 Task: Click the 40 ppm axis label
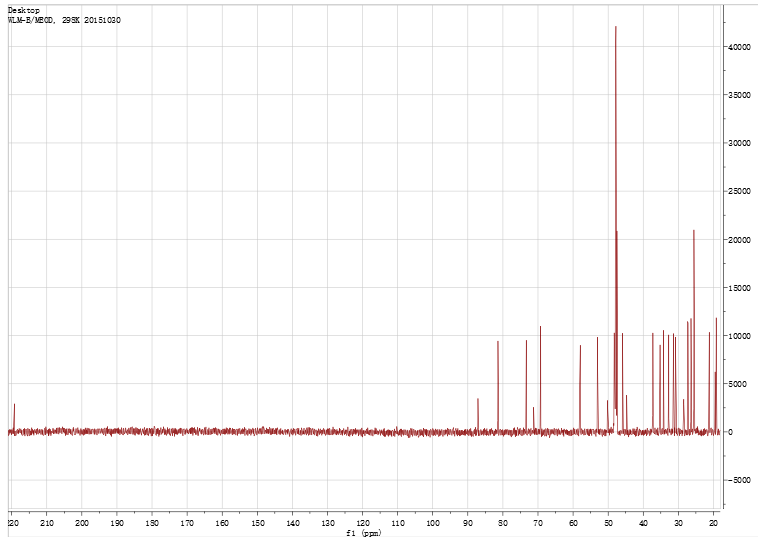click(643, 523)
